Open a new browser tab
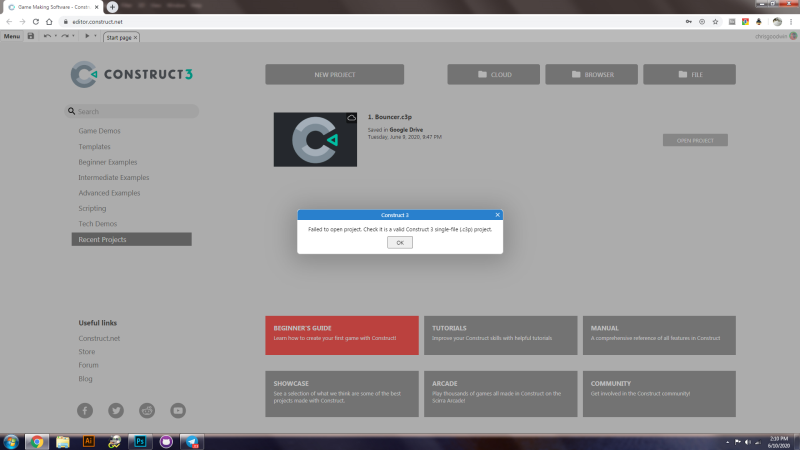Screen dimensions: 800x450 pos(112,7)
